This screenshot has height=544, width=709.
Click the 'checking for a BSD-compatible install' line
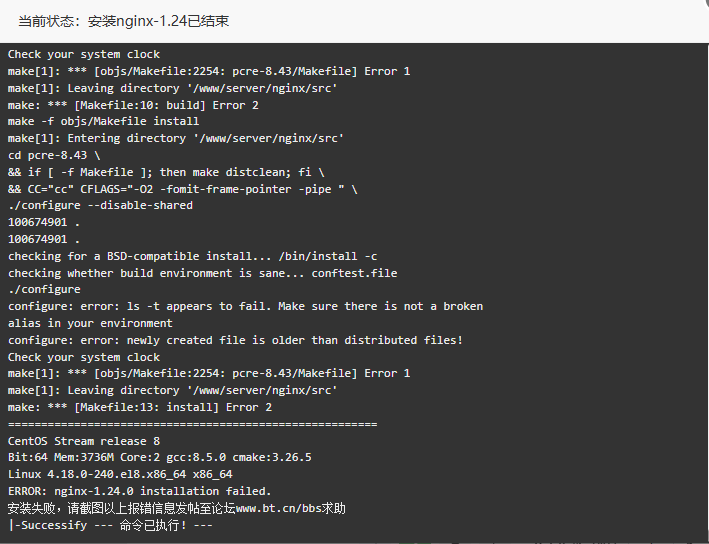(192, 256)
